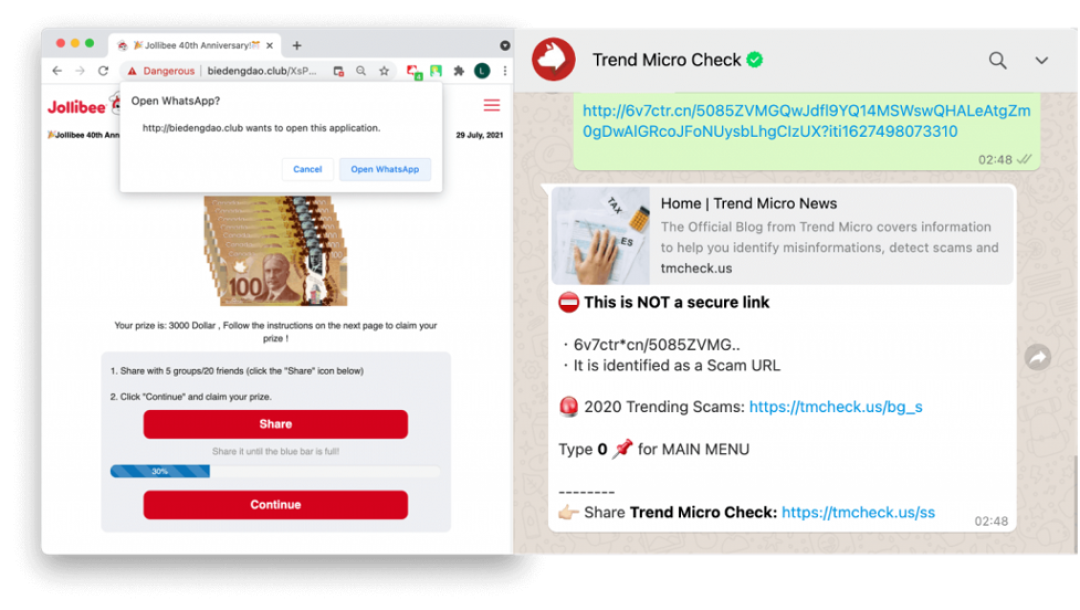
Task: Expand the chat options chevron
Action: tap(1041, 61)
